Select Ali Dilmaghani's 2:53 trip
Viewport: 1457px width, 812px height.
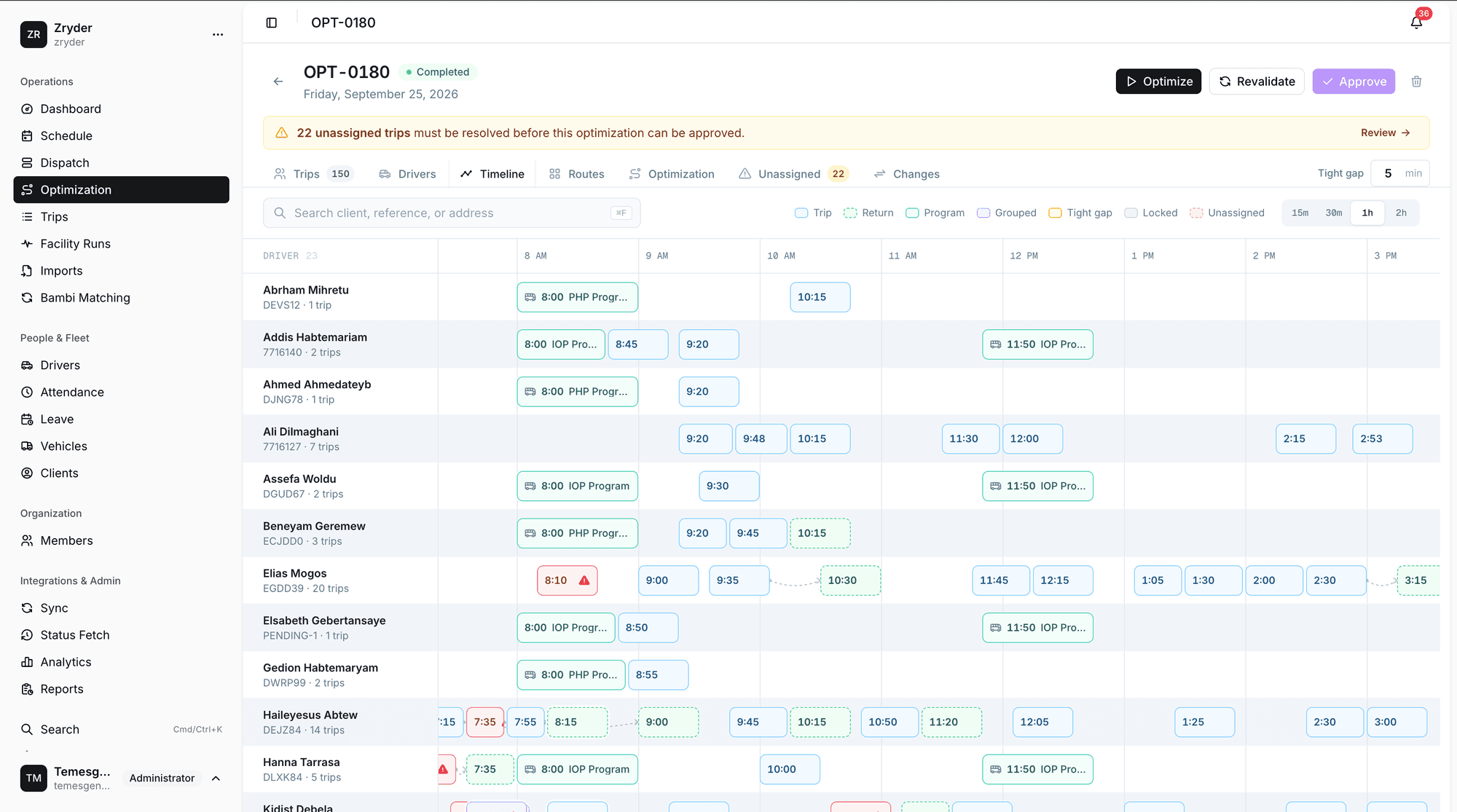click(x=1383, y=438)
